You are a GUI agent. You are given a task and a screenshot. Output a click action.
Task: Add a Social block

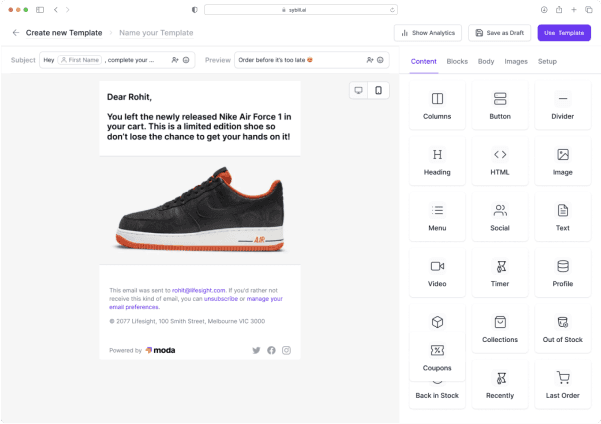500,217
